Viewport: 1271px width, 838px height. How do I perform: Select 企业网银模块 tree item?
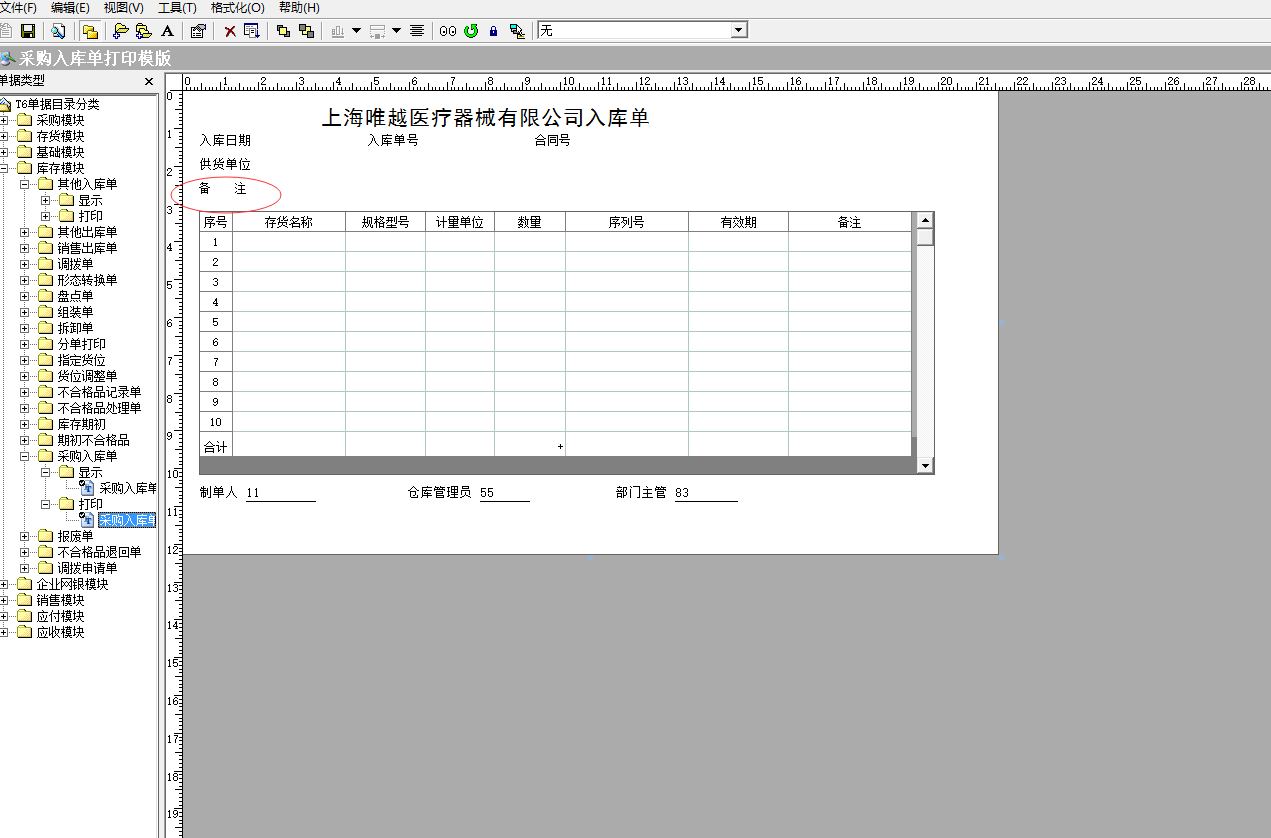pos(72,584)
